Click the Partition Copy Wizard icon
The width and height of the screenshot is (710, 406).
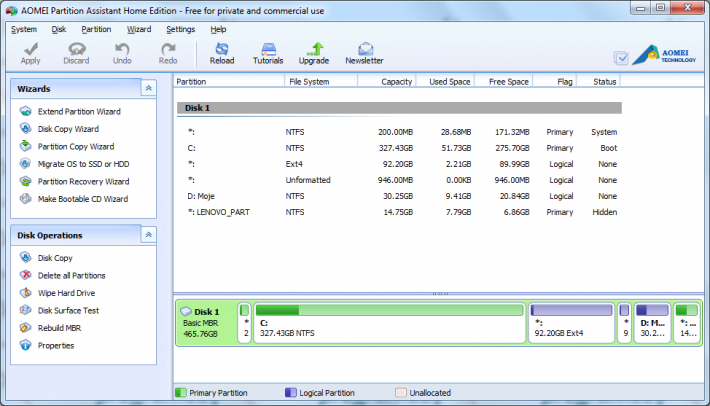26,146
